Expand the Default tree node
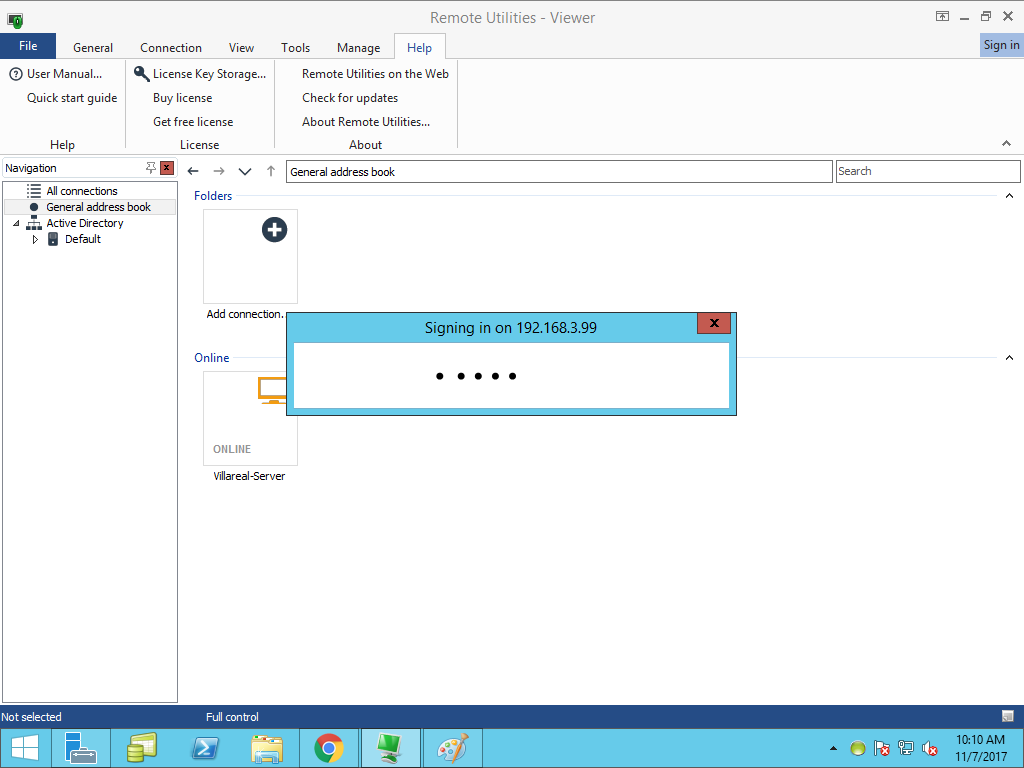 [35, 239]
